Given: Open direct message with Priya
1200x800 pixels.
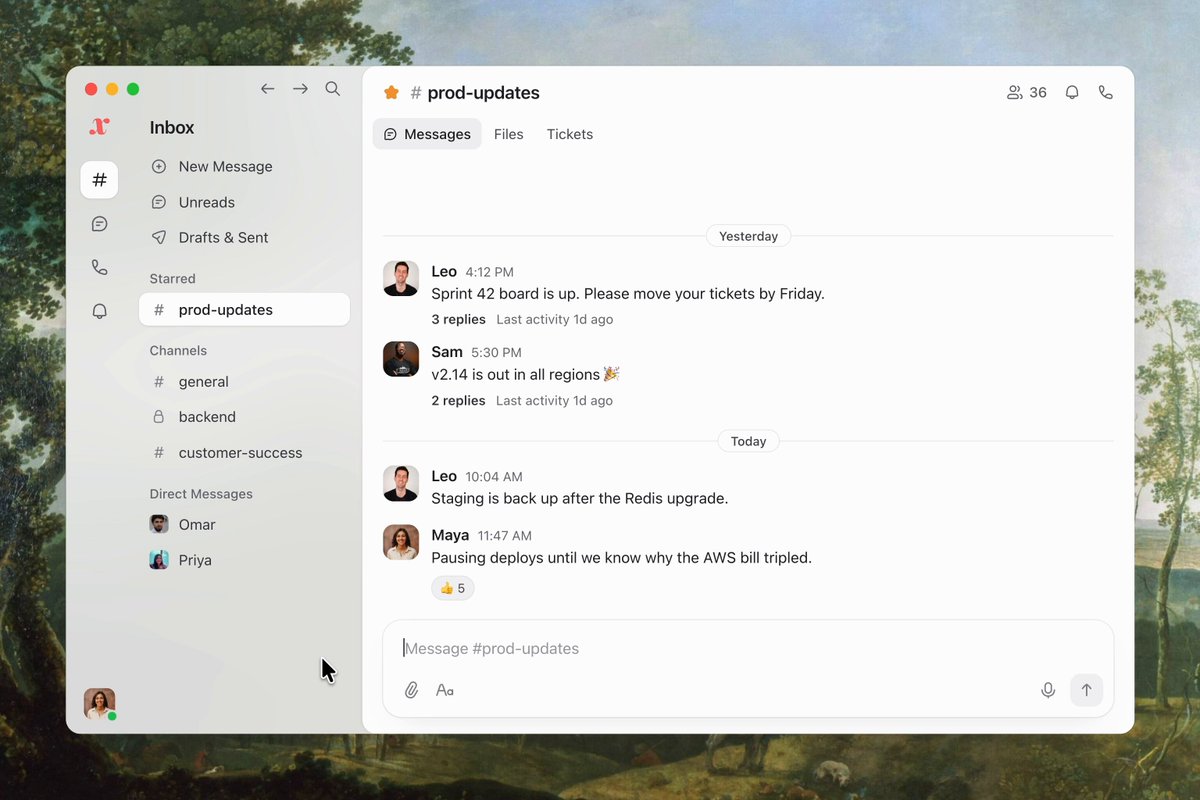Looking at the screenshot, I should 244,560.
